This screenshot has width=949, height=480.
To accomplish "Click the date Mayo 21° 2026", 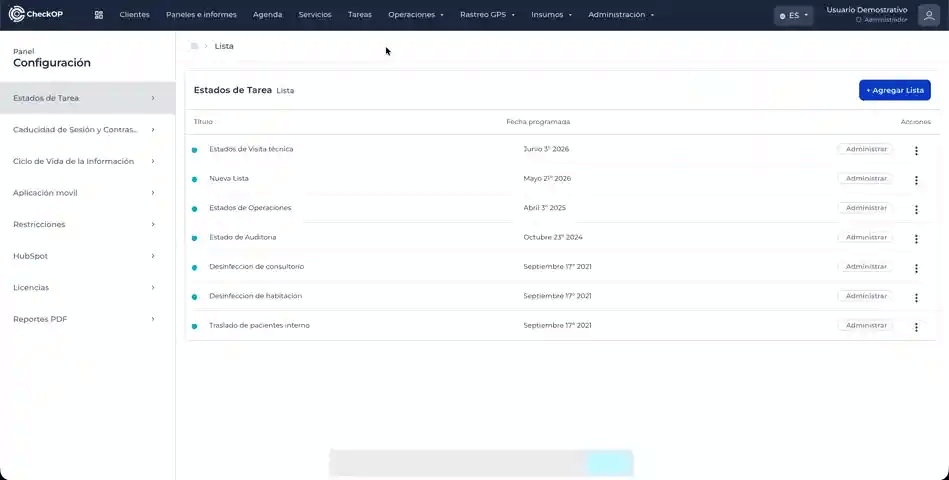I will 547,179.
